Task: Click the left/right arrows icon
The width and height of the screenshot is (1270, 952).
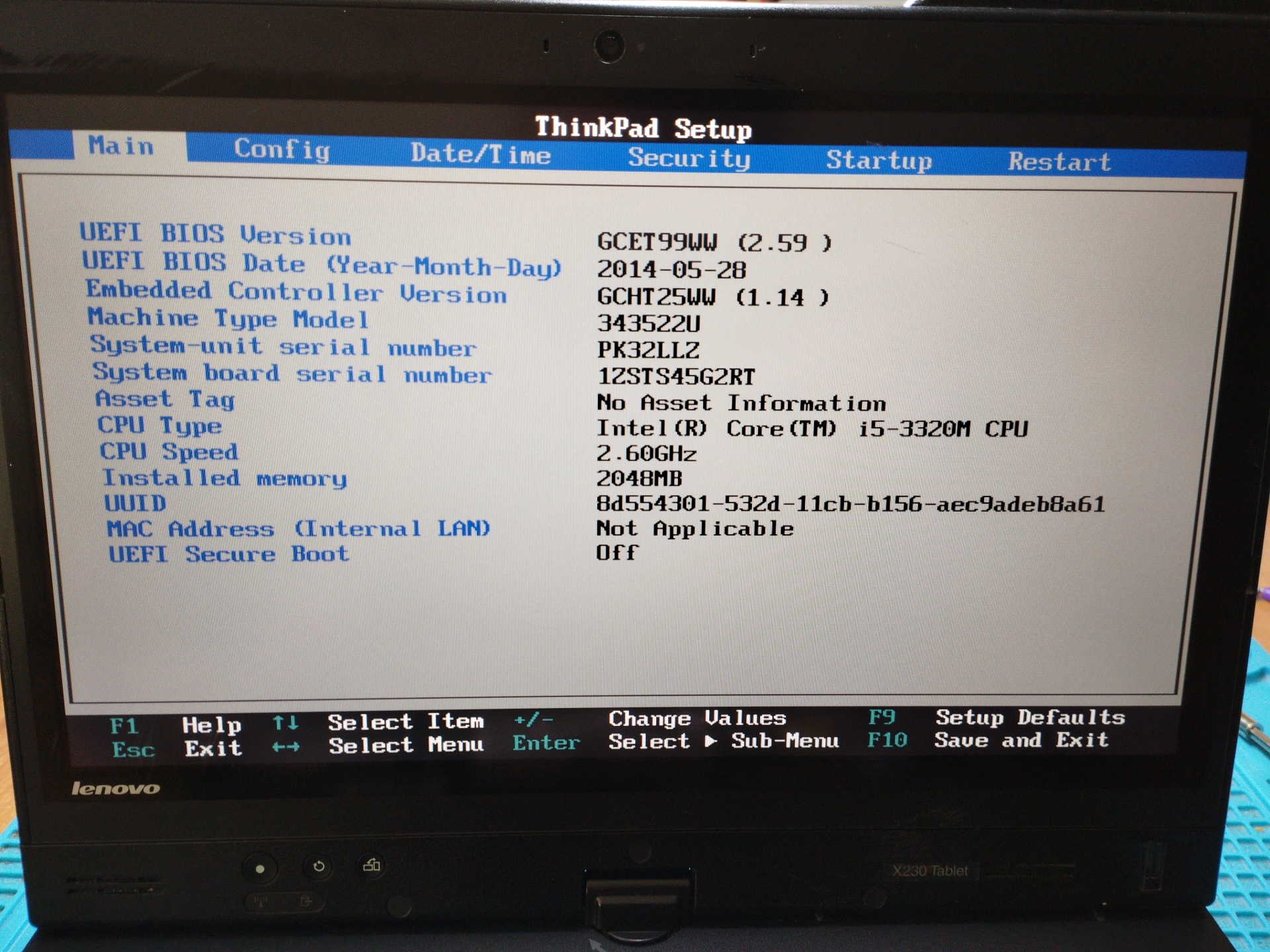Action: click(286, 747)
